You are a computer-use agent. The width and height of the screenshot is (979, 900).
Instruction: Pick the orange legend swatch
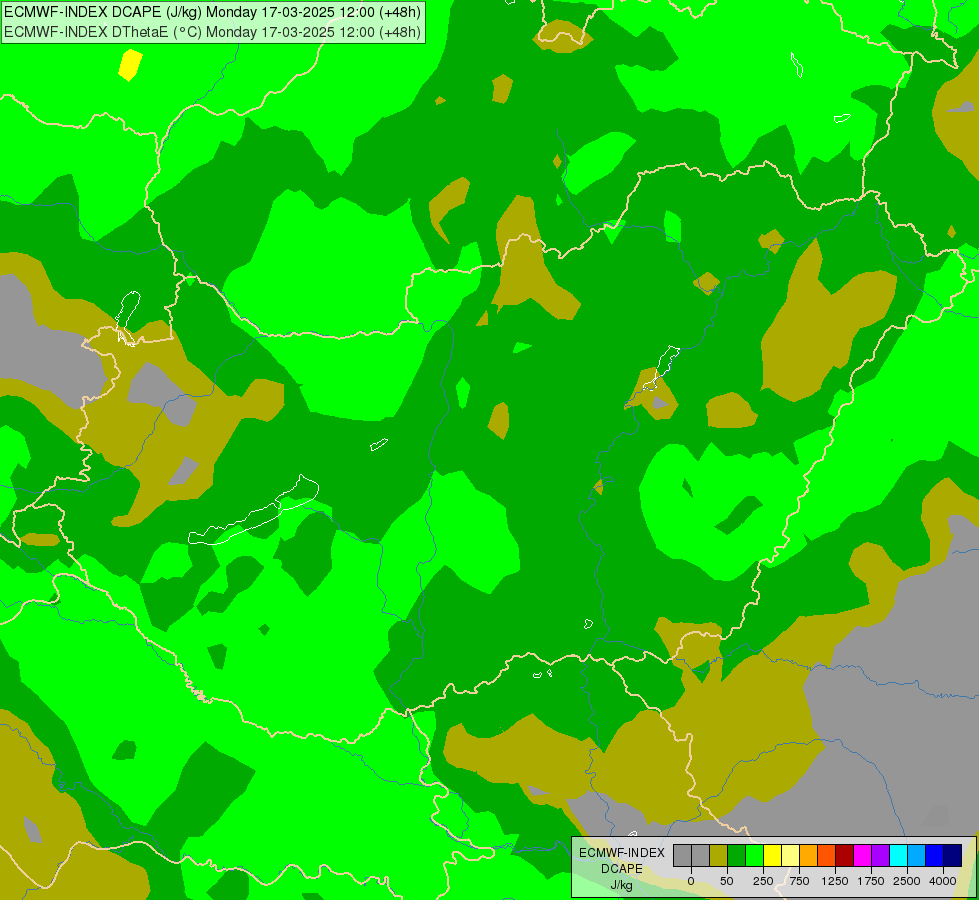click(x=809, y=856)
